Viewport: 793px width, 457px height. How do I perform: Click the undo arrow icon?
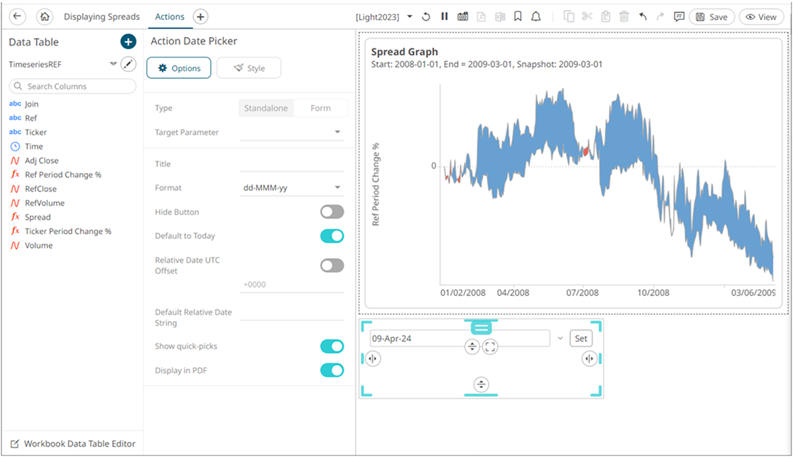coord(642,17)
